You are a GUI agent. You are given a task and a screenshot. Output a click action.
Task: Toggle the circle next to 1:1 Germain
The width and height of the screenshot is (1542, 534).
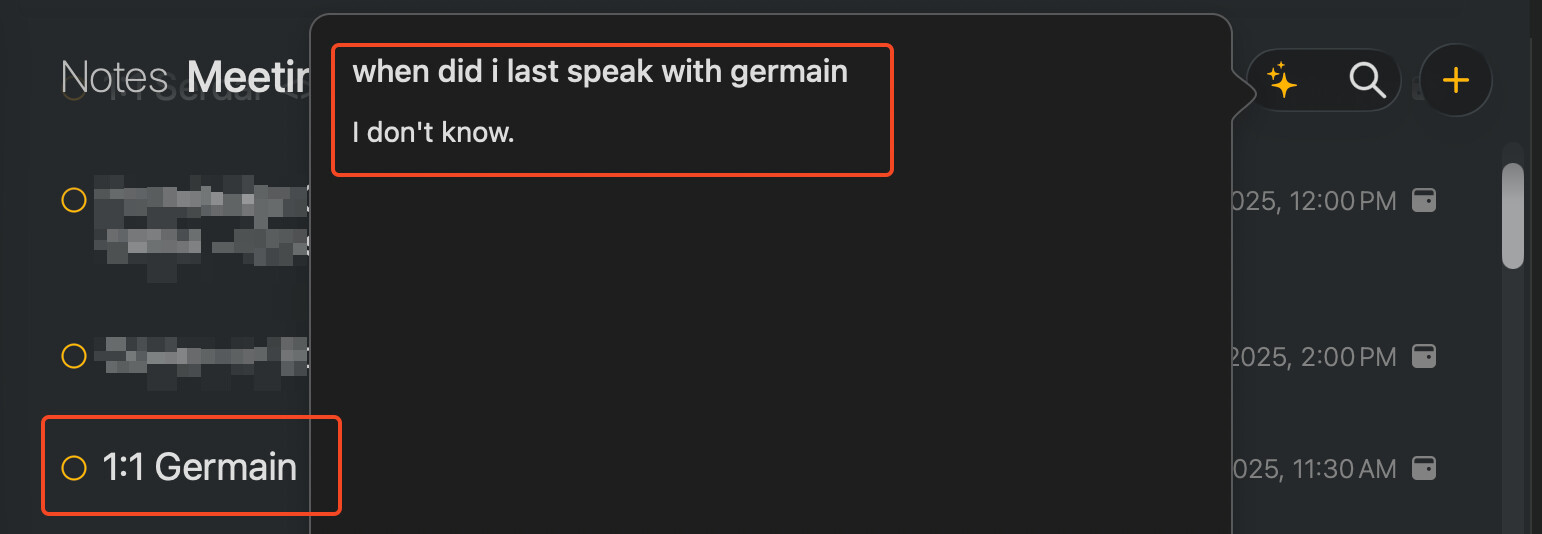pyautogui.click(x=74, y=467)
